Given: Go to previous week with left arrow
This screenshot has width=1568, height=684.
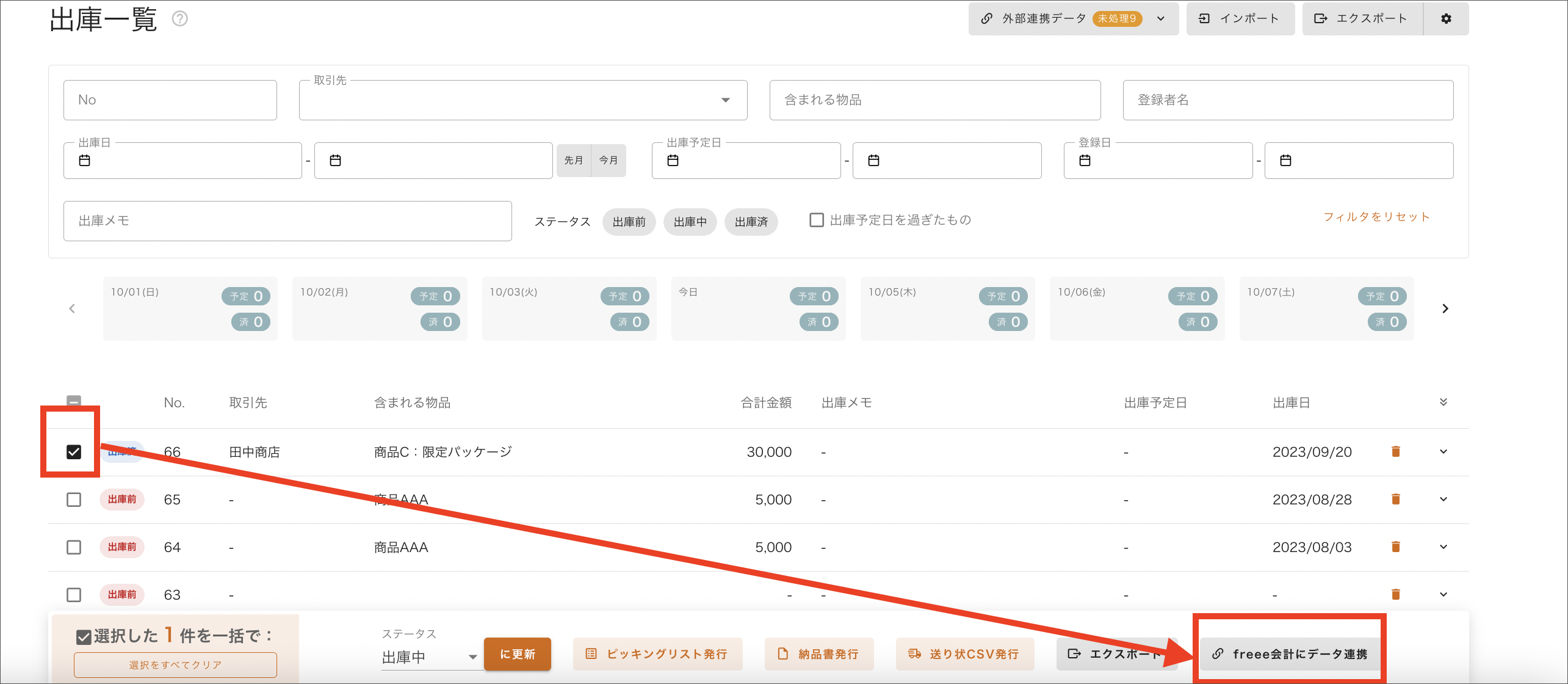Looking at the screenshot, I should (x=72, y=308).
